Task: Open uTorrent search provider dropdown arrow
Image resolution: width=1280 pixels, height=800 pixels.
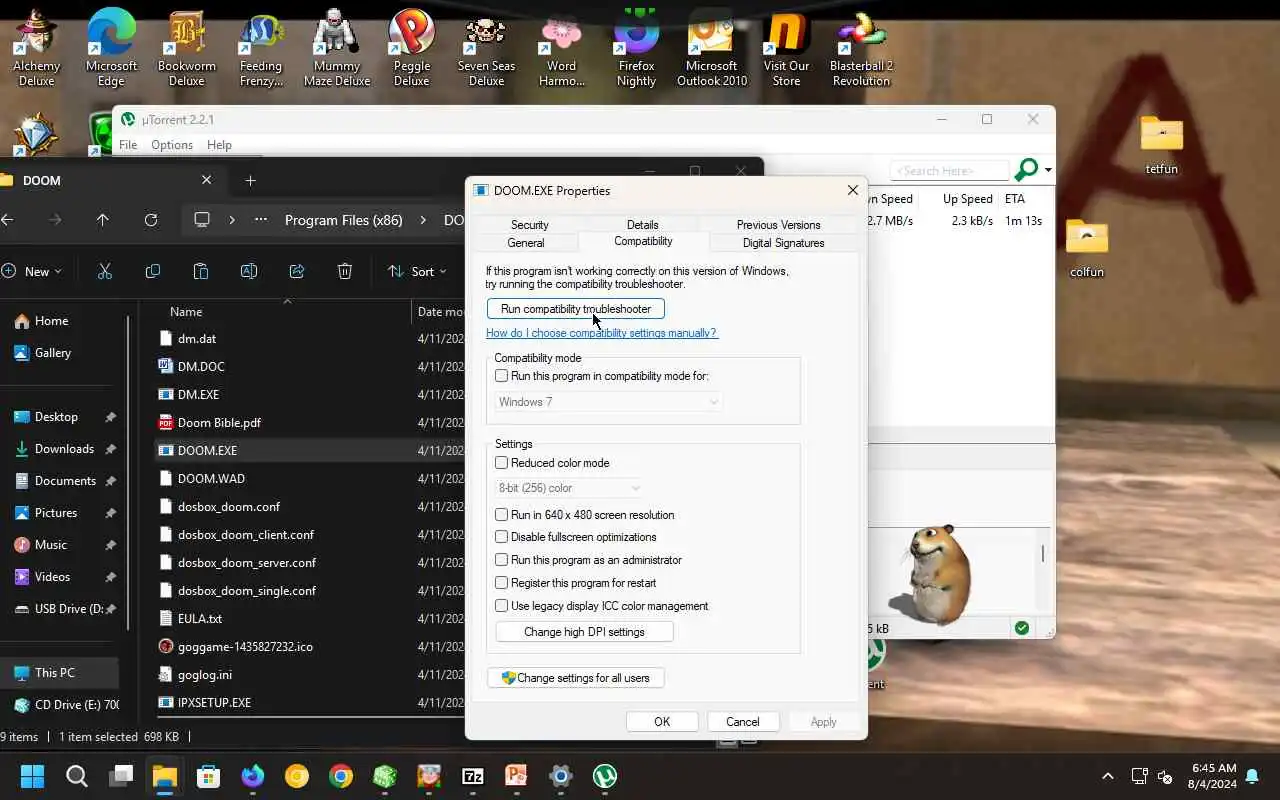Action: (x=1048, y=170)
